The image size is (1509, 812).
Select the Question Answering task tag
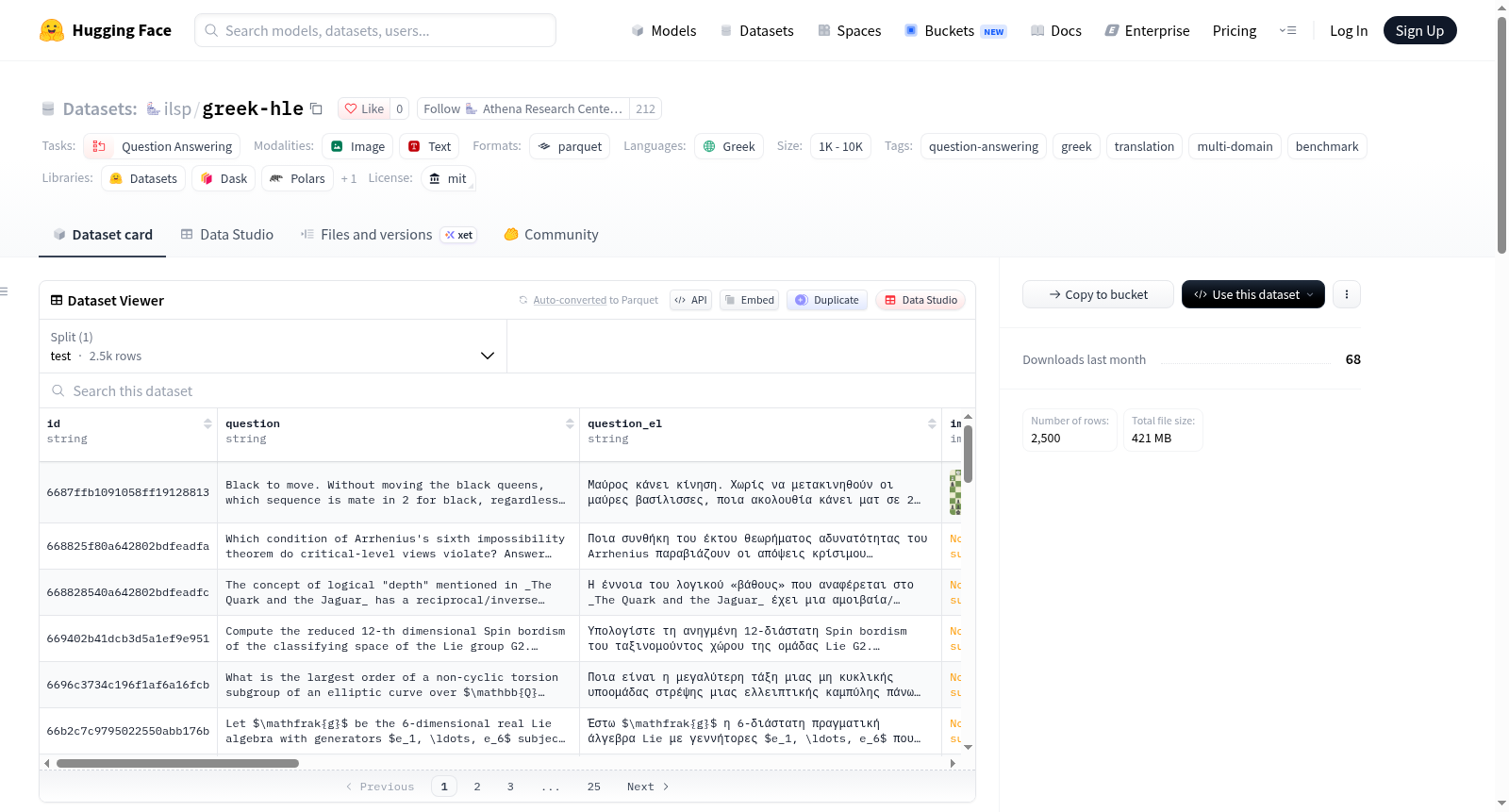[x=162, y=146]
